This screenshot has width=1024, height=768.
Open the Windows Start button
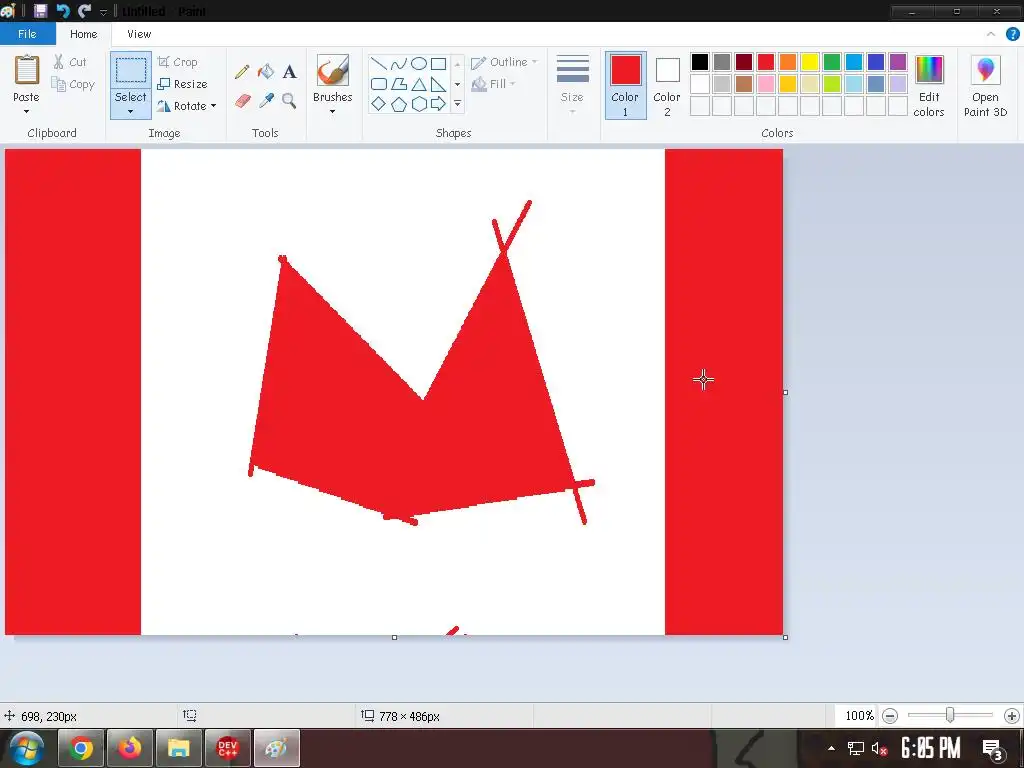[26, 748]
